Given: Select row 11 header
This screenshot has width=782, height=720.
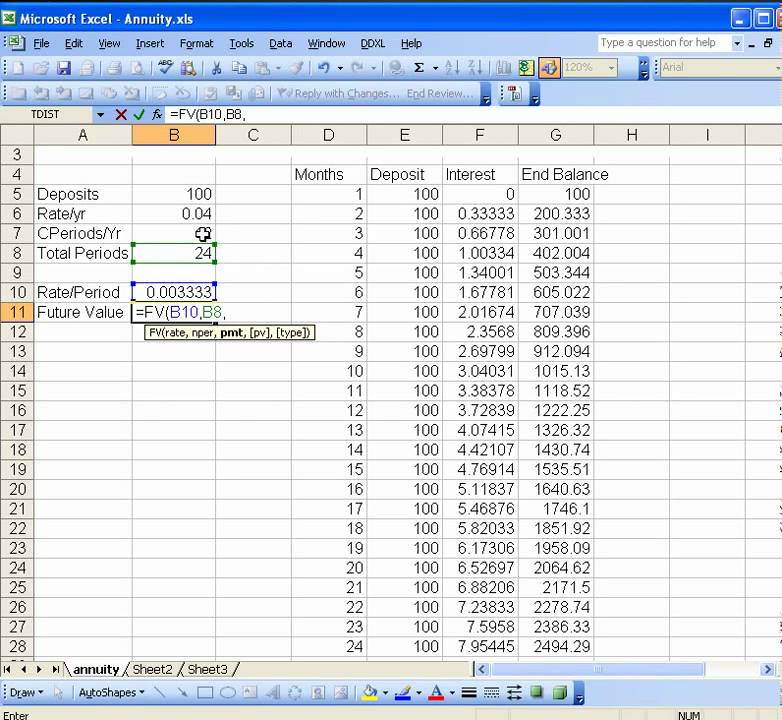Looking at the screenshot, I should coord(17,312).
